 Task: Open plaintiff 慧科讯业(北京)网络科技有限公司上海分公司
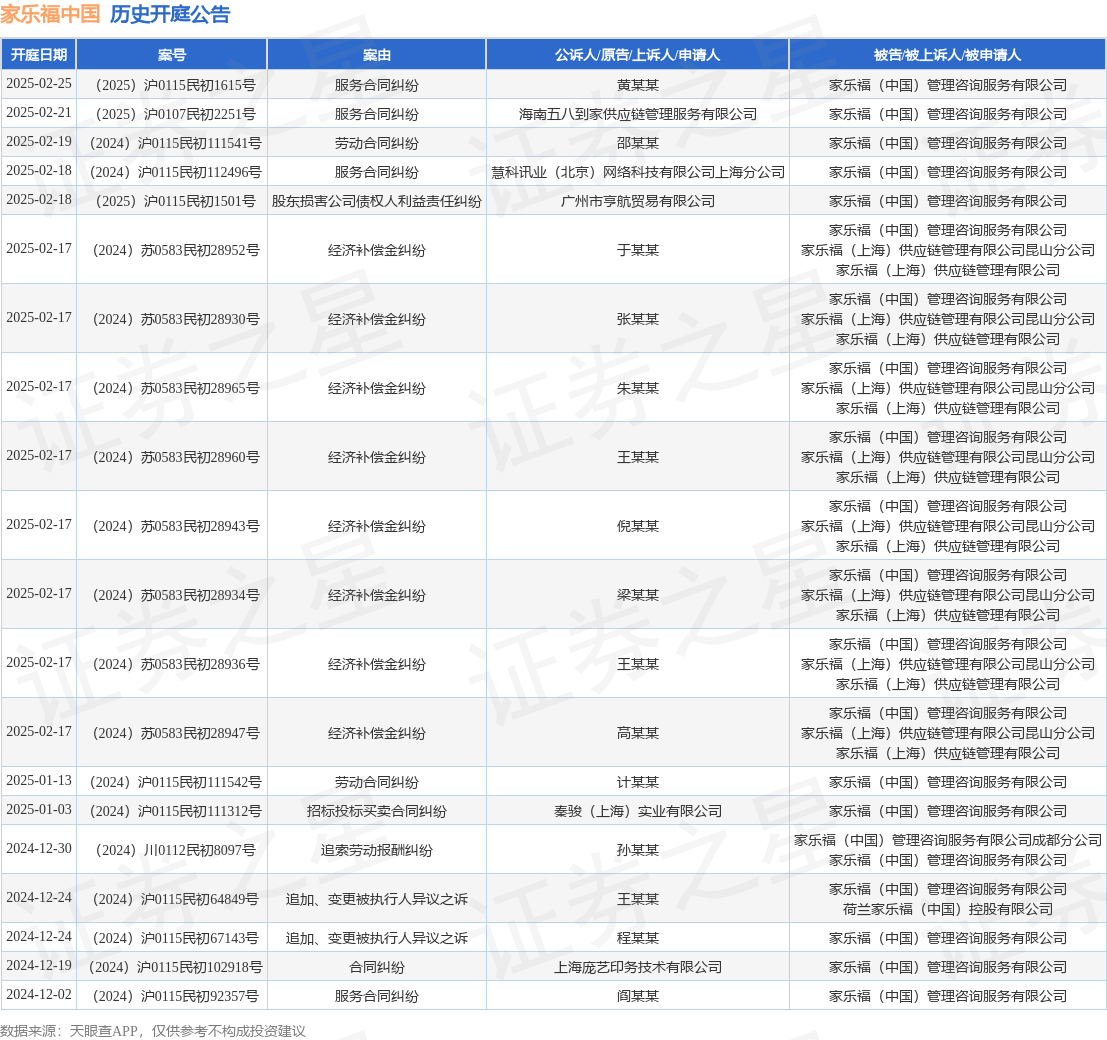click(x=637, y=172)
